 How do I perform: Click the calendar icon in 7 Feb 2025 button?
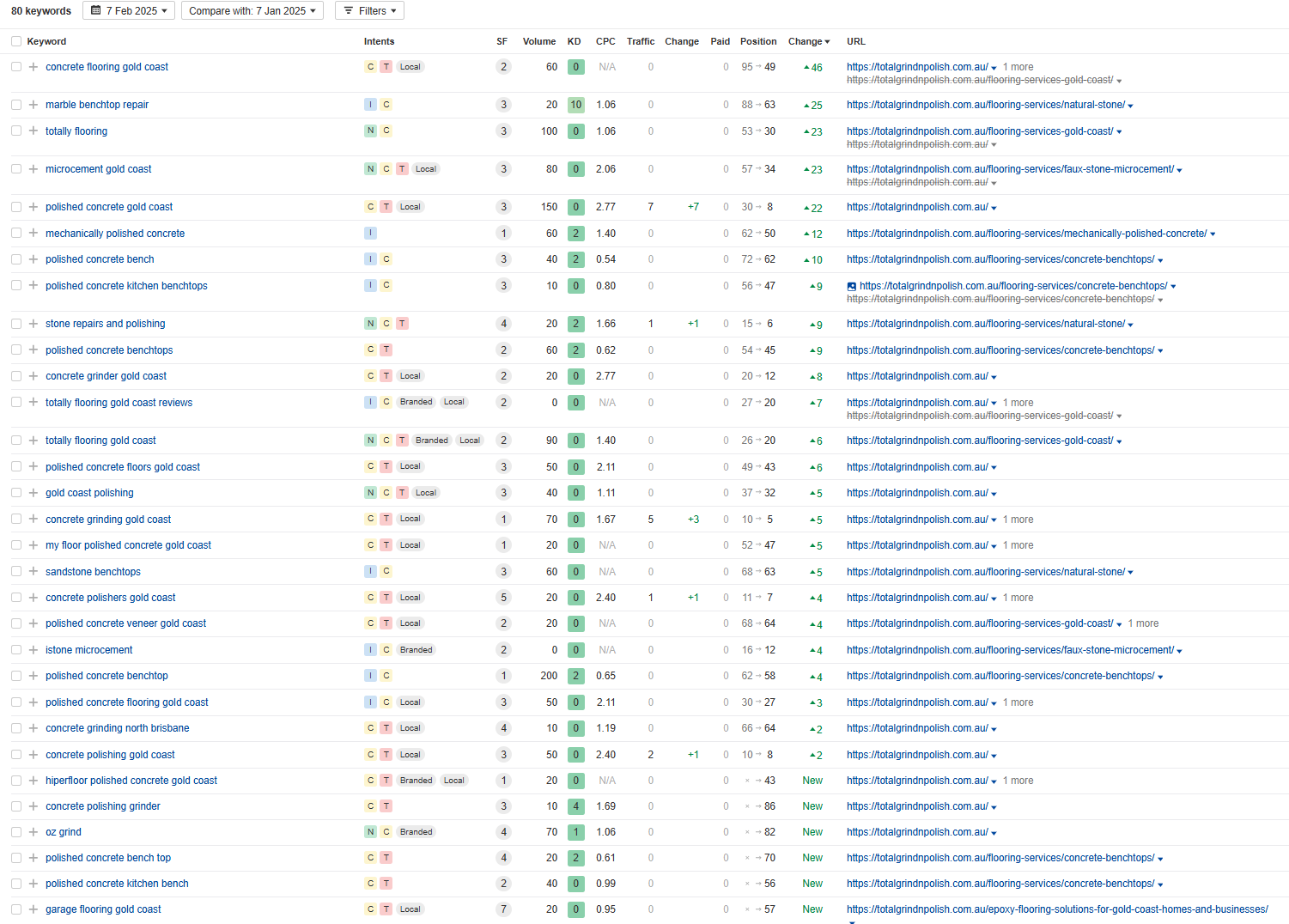[96, 11]
